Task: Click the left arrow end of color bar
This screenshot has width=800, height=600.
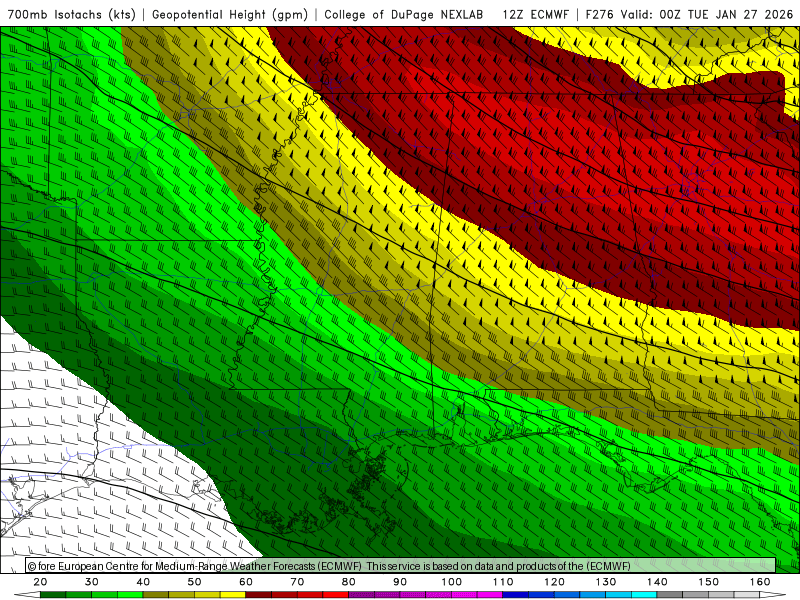Action: pyautogui.click(x=27, y=595)
